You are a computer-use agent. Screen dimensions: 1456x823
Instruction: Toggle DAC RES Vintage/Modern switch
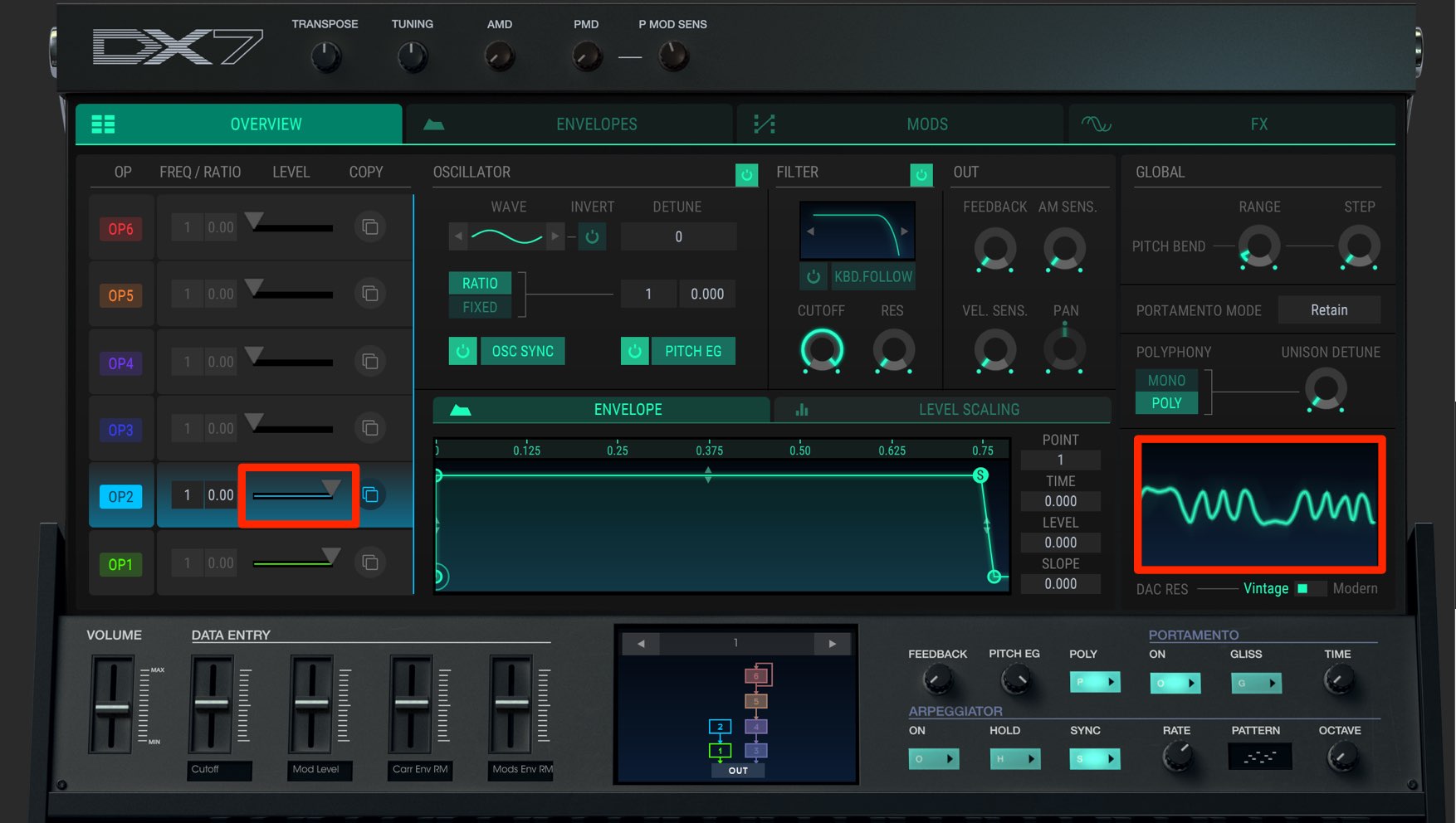[1309, 588]
